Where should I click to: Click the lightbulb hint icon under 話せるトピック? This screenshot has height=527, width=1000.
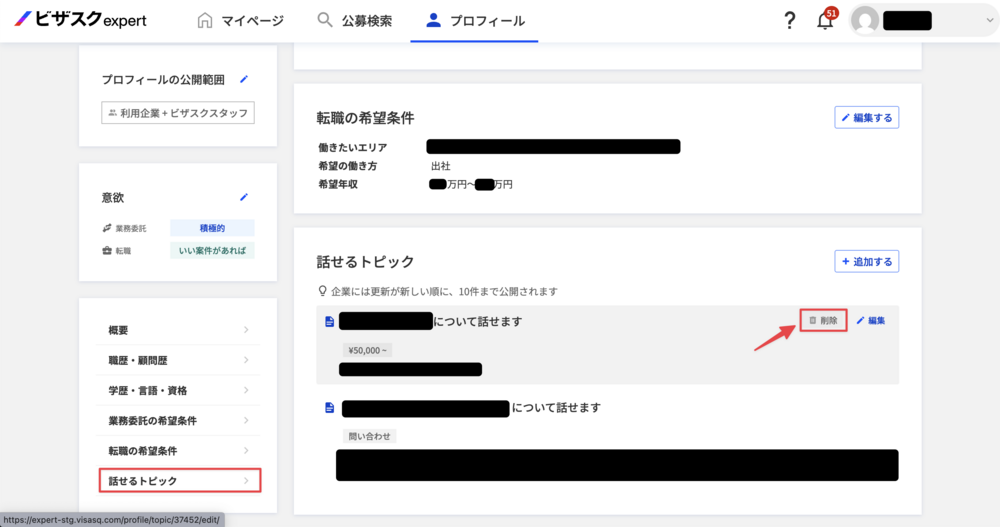click(x=323, y=291)
